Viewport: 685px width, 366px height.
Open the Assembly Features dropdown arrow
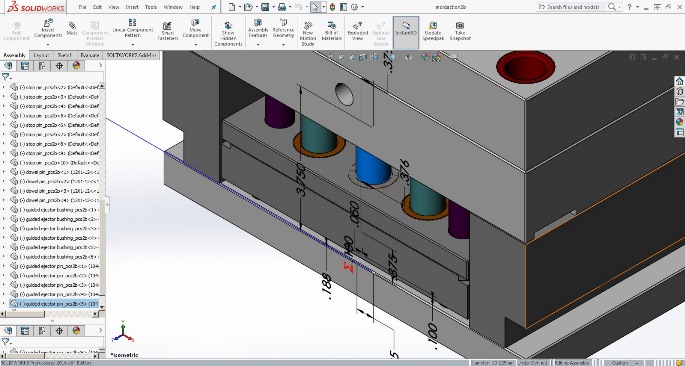coord(258,44)
